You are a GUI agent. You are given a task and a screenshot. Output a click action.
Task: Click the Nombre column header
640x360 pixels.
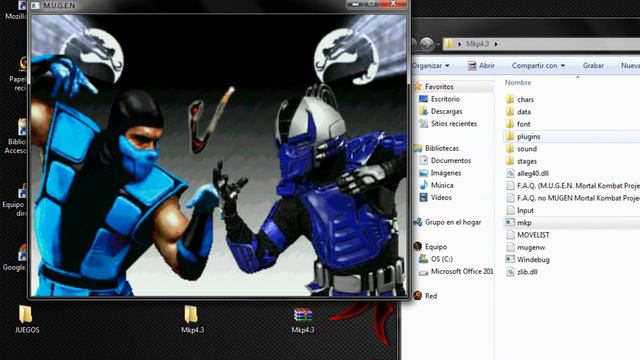(x=518, y=82)
